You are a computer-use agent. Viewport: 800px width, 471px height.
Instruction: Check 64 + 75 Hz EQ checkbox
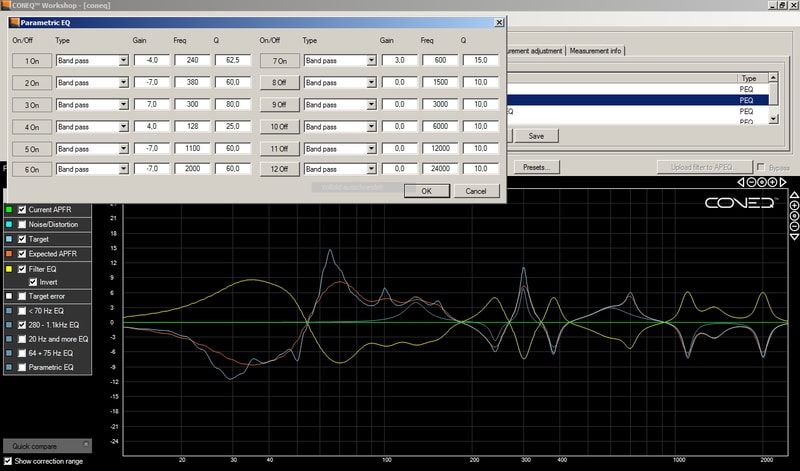(x=22, y=353)
